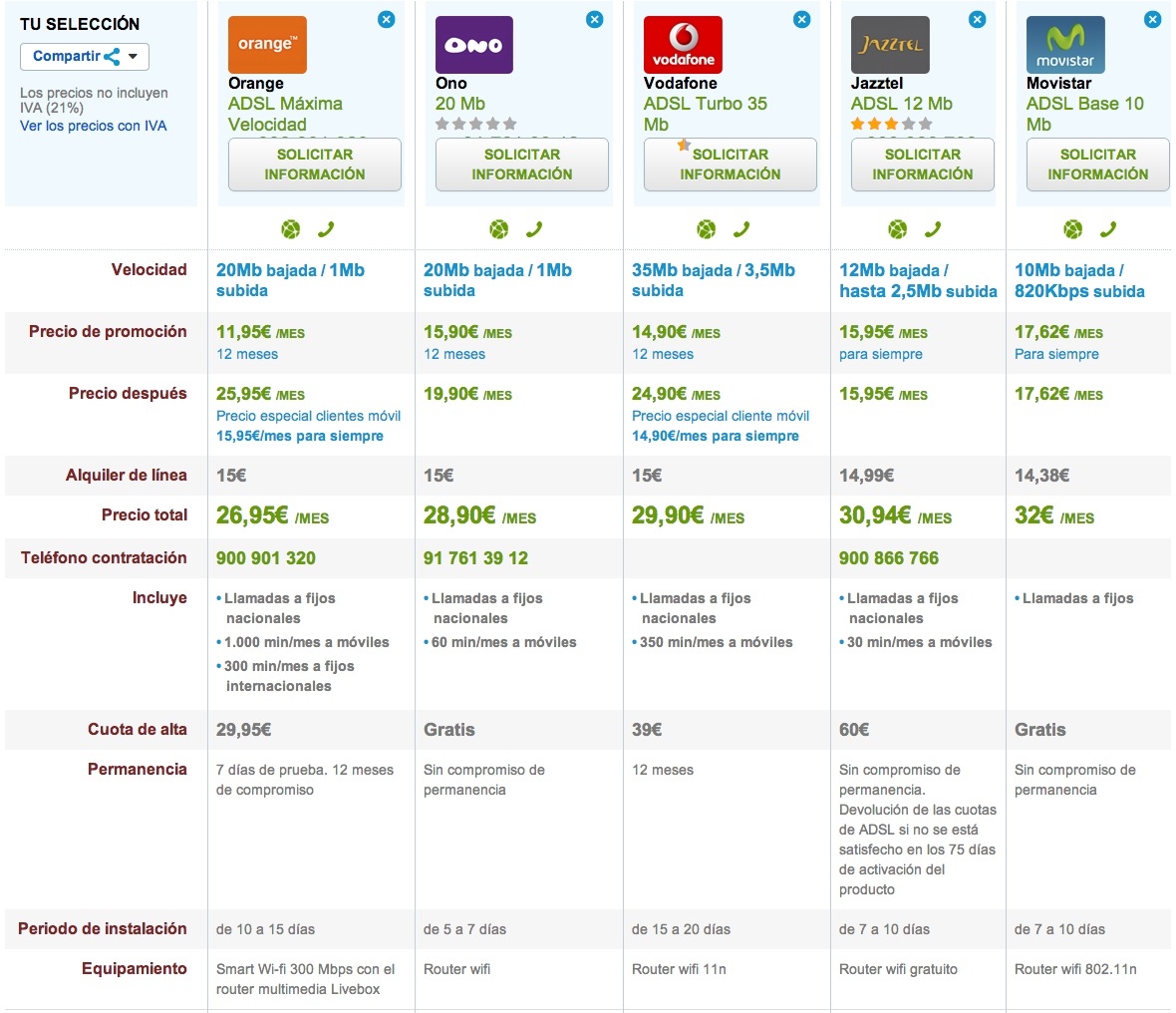Viewport: 1176px width, 1013px height.
Task: Request information for Movistar ADSL Base
Action: click(x=1098, y=165)
